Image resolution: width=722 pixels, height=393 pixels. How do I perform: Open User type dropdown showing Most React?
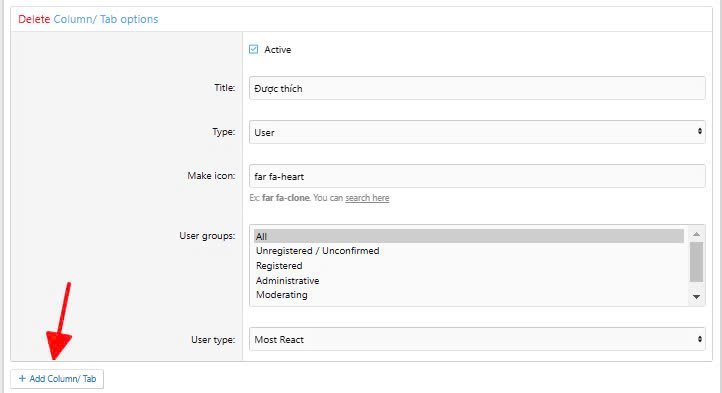pos(477,339)
